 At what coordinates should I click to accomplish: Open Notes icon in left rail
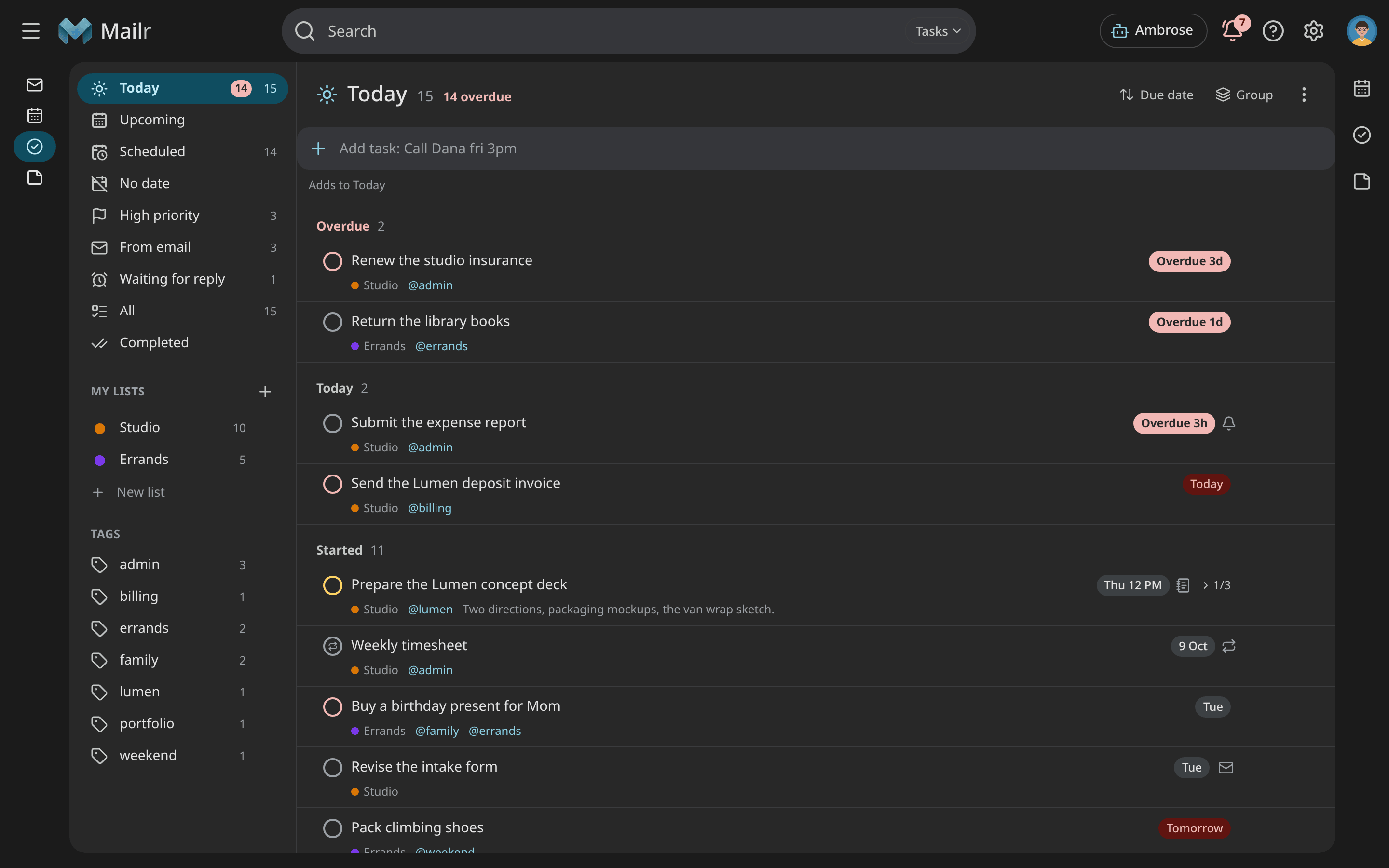[x=34, y=178]
